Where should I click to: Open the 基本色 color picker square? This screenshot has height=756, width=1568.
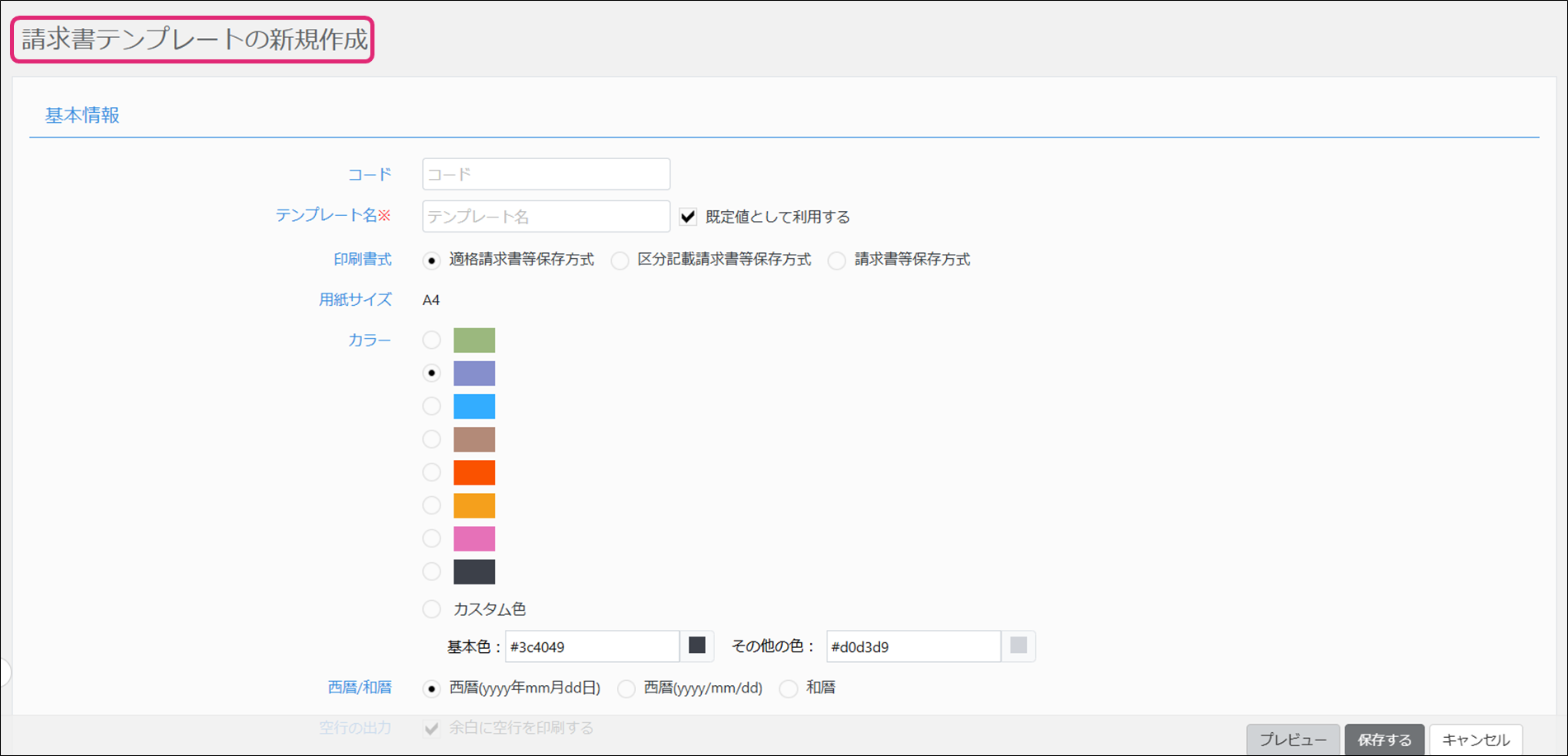(x=697, y=646)
